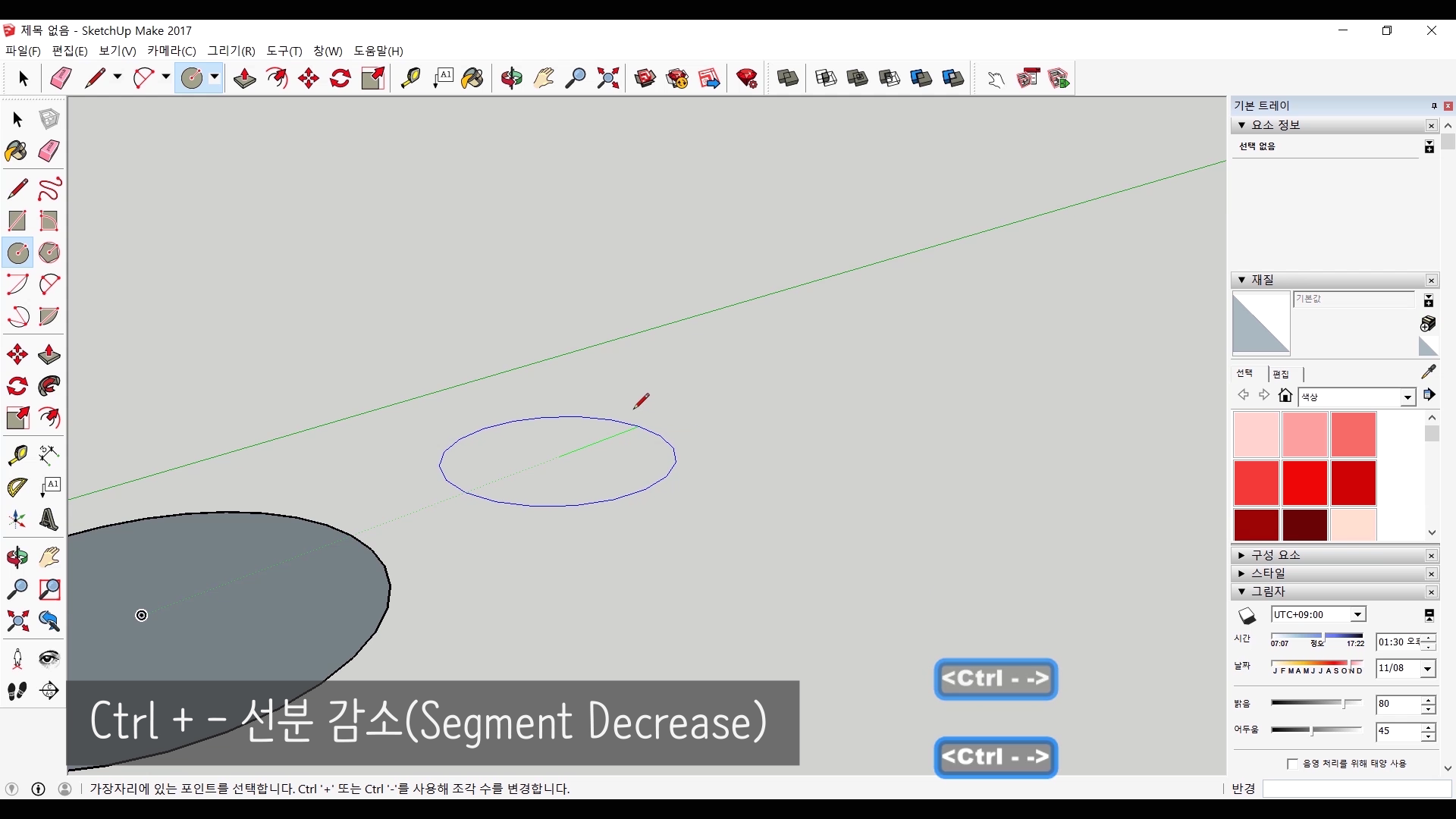
Task: Open the UTC+09:00 timezone dropdown
Action: [x=1358, y=615]
